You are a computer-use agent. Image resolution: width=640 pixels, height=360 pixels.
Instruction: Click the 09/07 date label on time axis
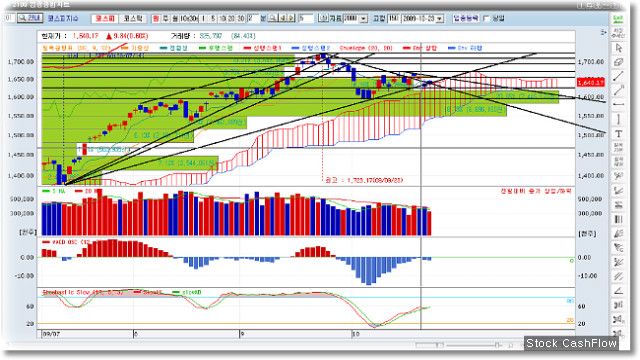[51, 334]
